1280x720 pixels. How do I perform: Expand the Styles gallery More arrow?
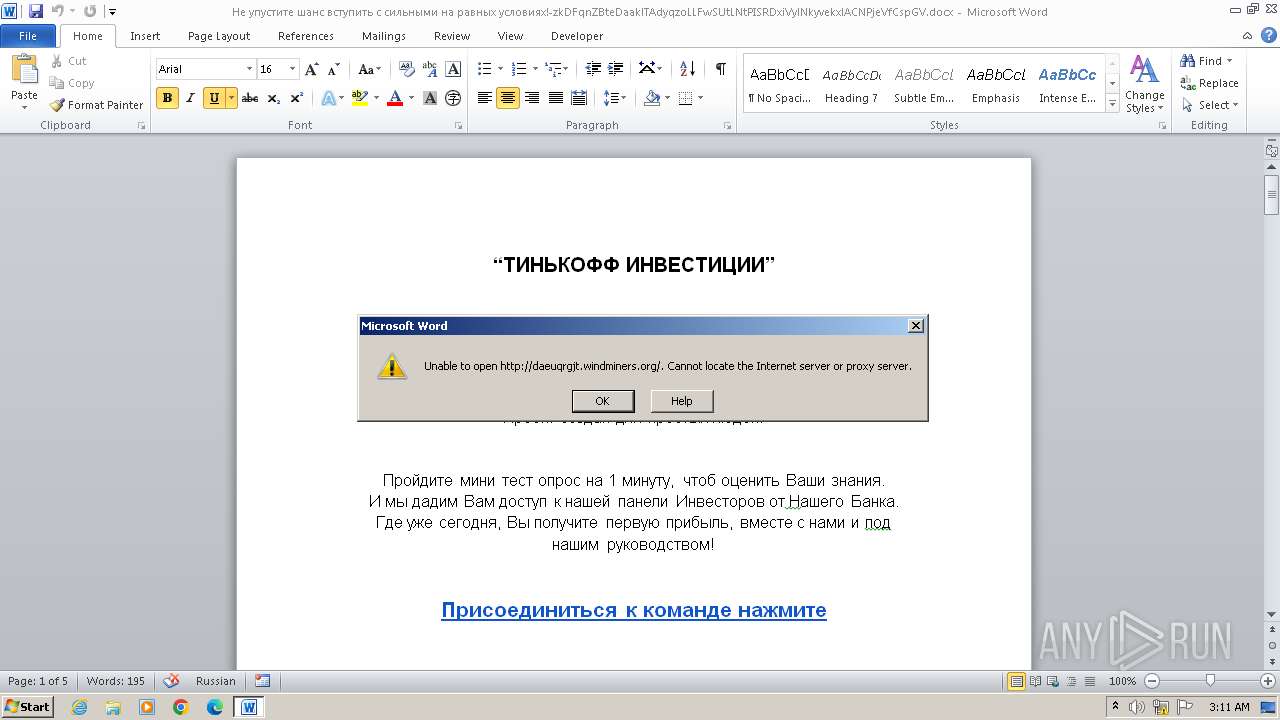pyautogui.click(x=1113, y=104)
